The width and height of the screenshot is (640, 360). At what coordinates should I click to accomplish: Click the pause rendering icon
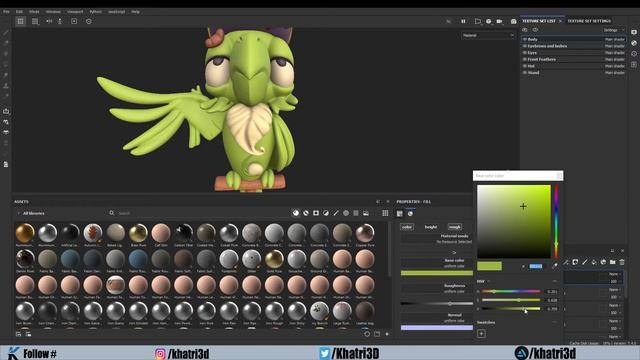click(x=463, y=21)
